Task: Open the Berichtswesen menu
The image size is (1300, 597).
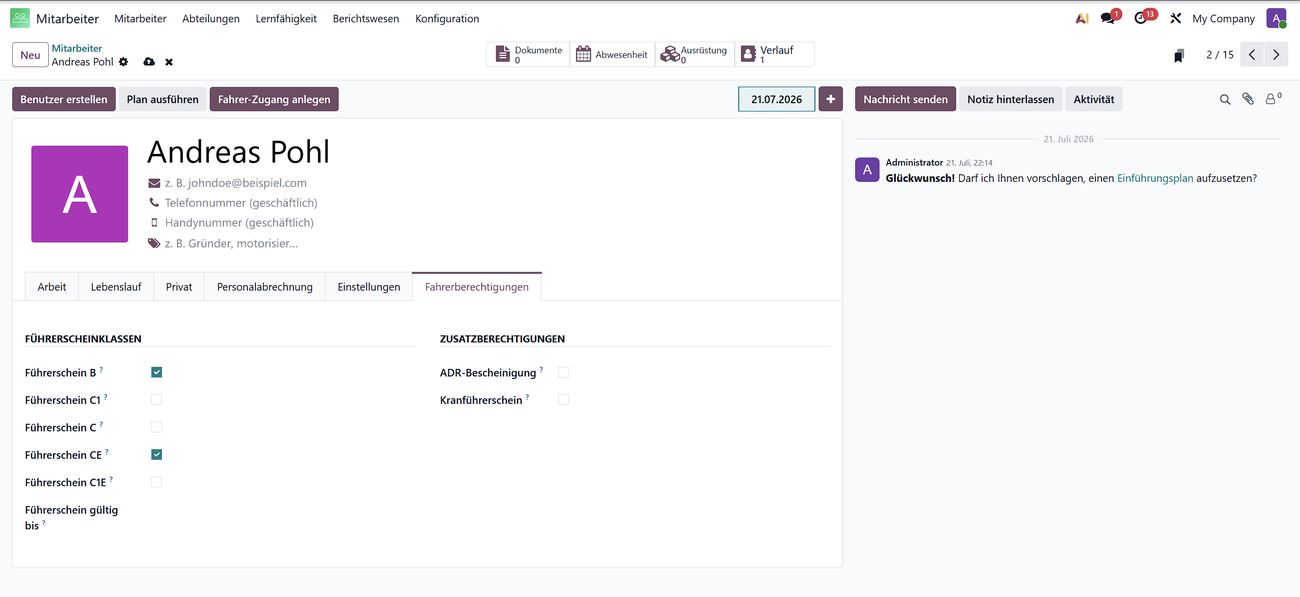Action: (x=366, y=18)
